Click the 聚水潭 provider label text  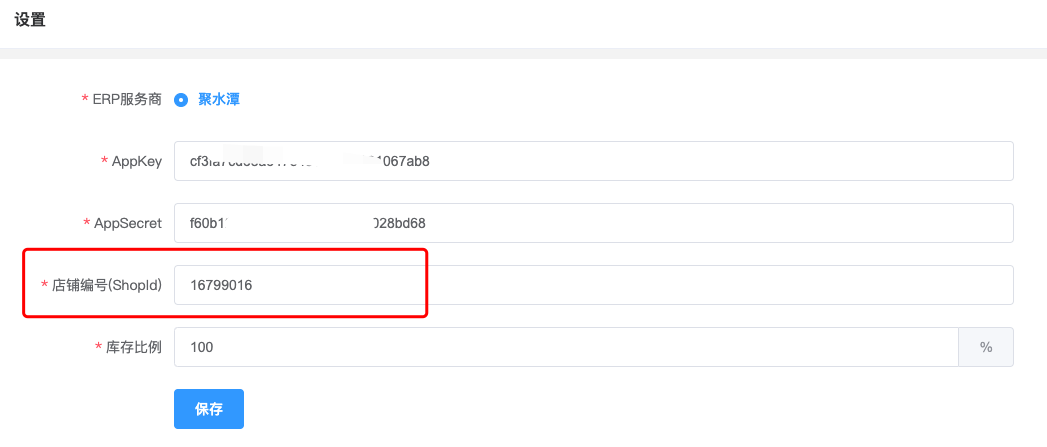[x=219, y=100]
